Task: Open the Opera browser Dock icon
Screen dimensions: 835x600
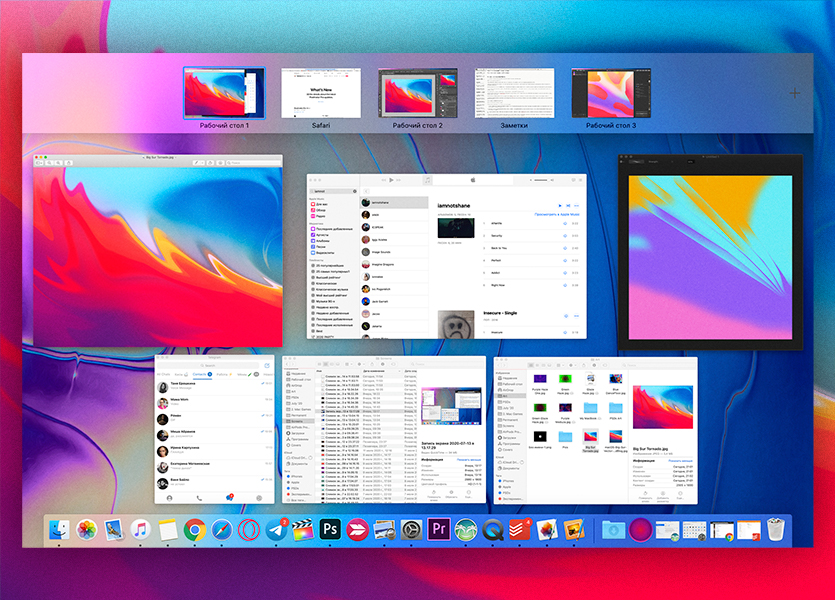Action: [249, 530]
